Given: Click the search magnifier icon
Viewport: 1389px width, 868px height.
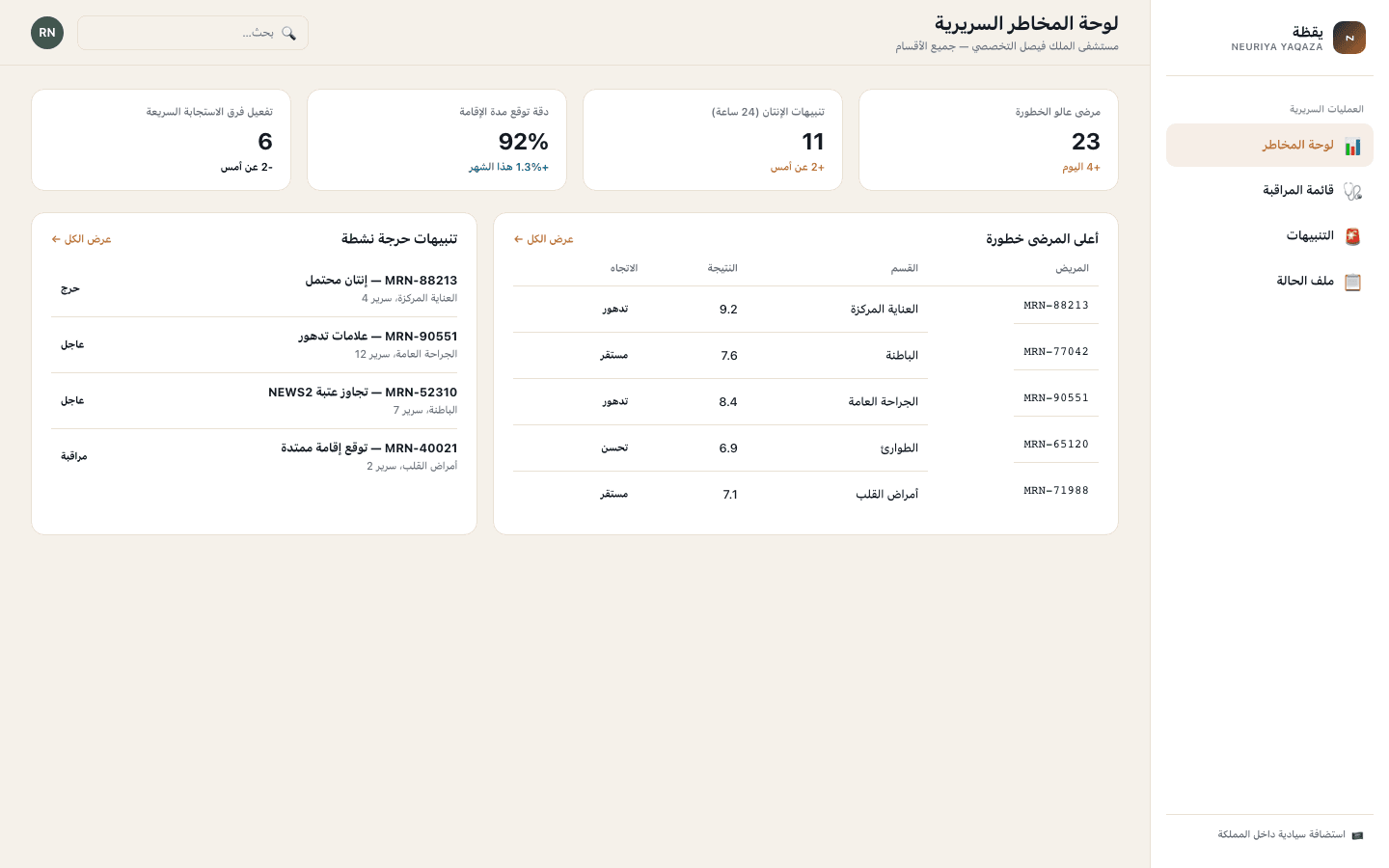Looking at the screenshot, I should point(288,33).
